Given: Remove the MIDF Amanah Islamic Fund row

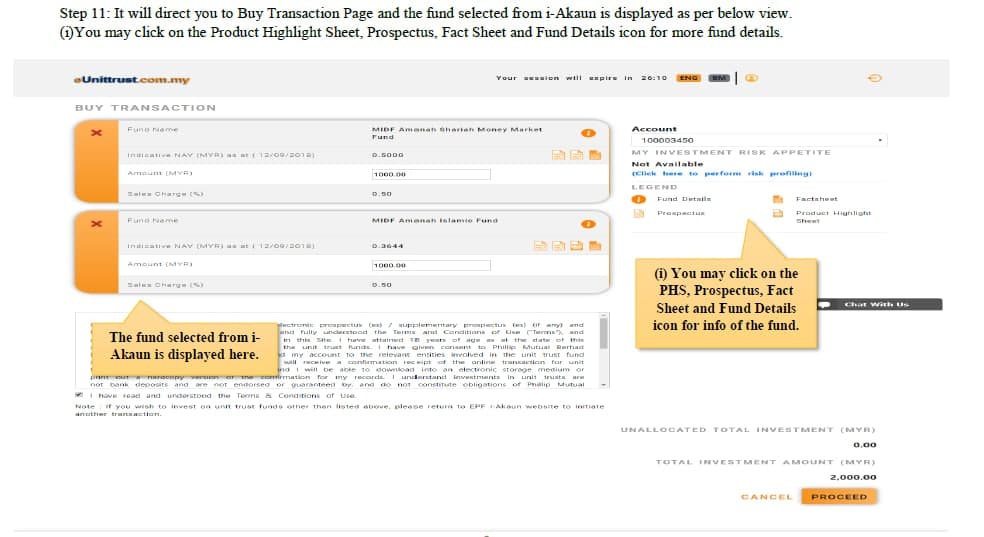Looking at the screenshot, I should click(x=96, y=224).
